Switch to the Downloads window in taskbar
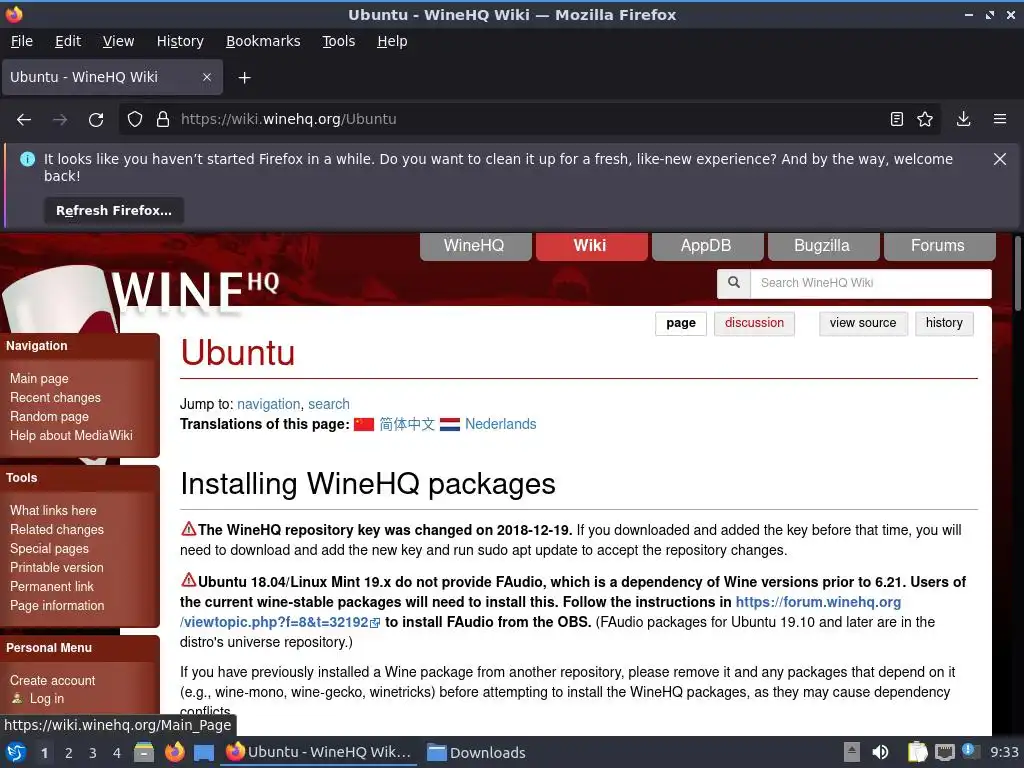Image resolution: width=1024 pixels, height=768 pixels. 476,753
